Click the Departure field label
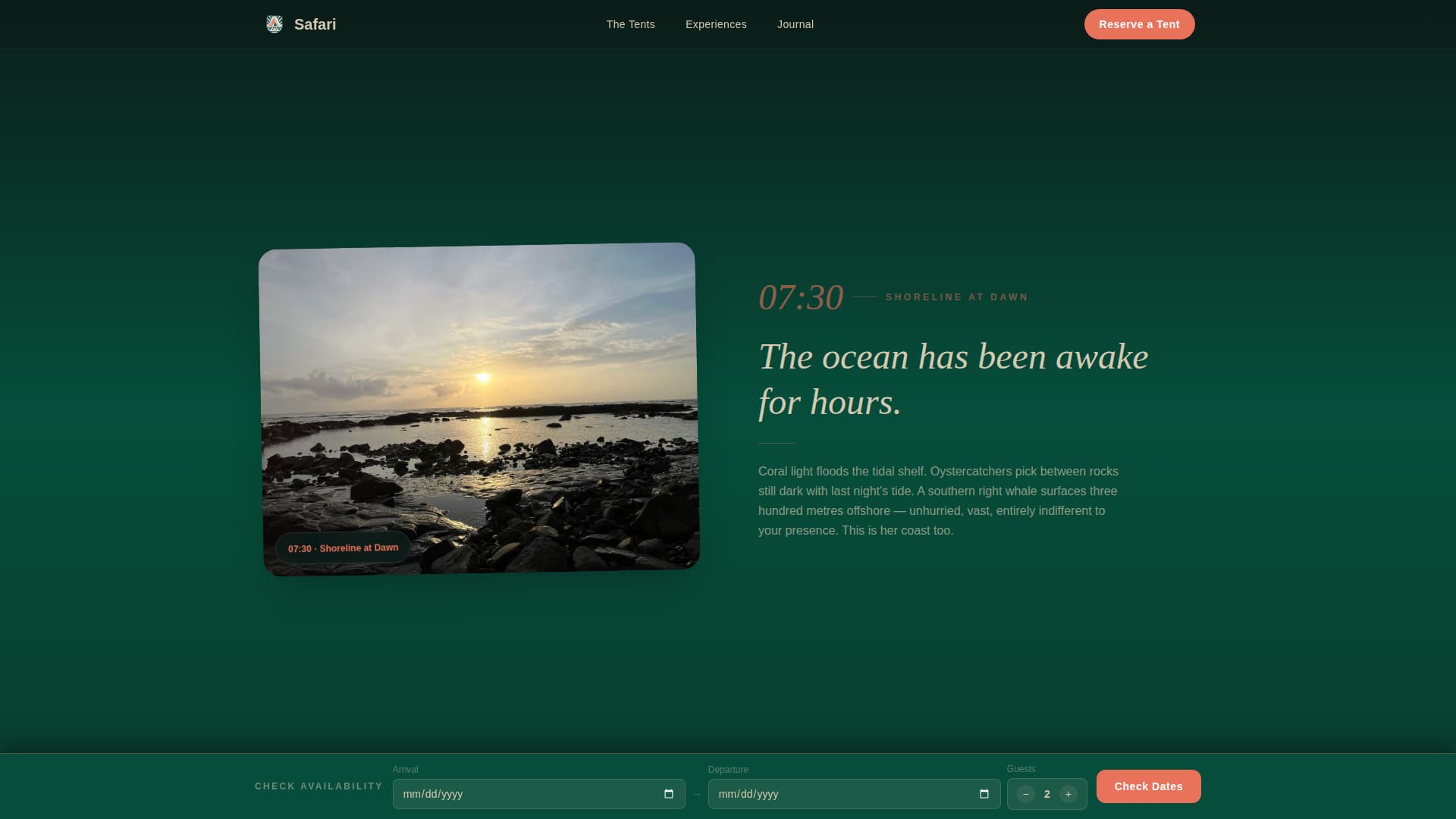Image resolution: width=1456 pixels, height=819 pixels. point(728,770)
